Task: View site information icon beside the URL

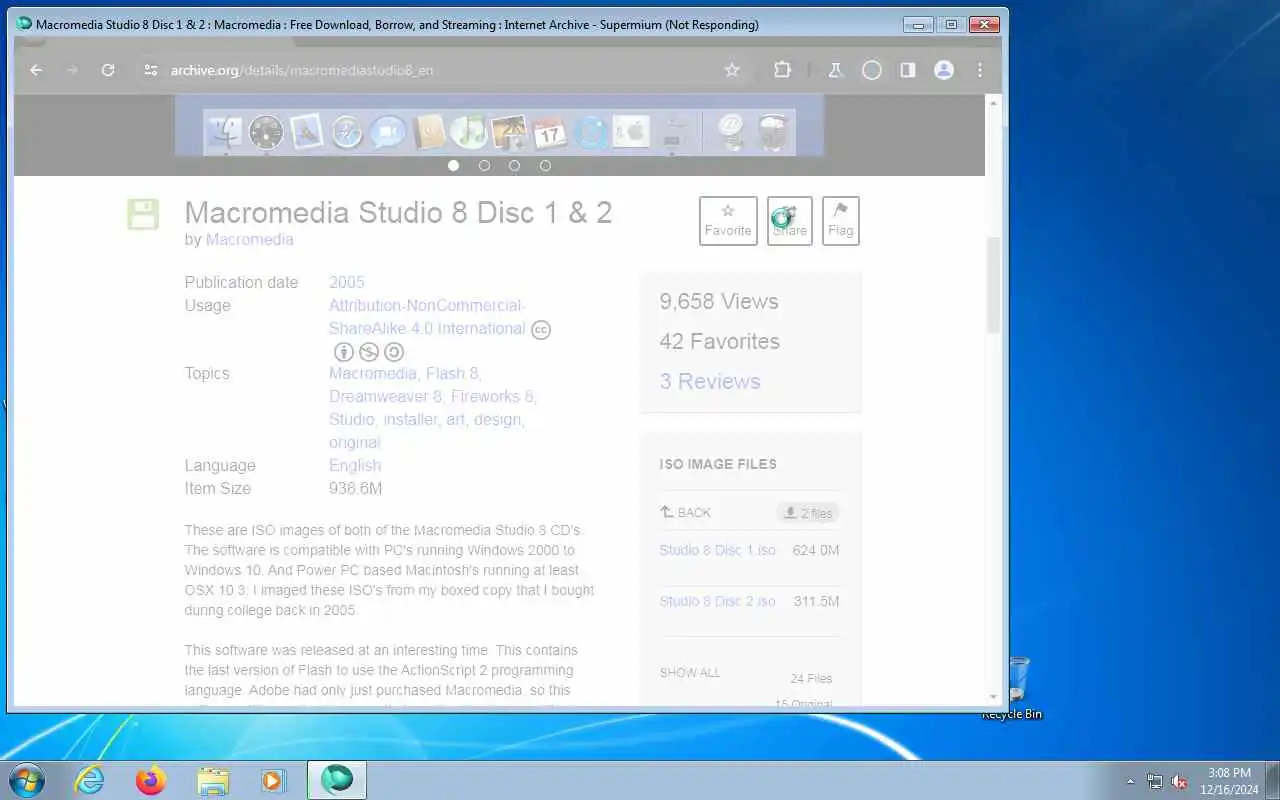Action: click(150, 70)
